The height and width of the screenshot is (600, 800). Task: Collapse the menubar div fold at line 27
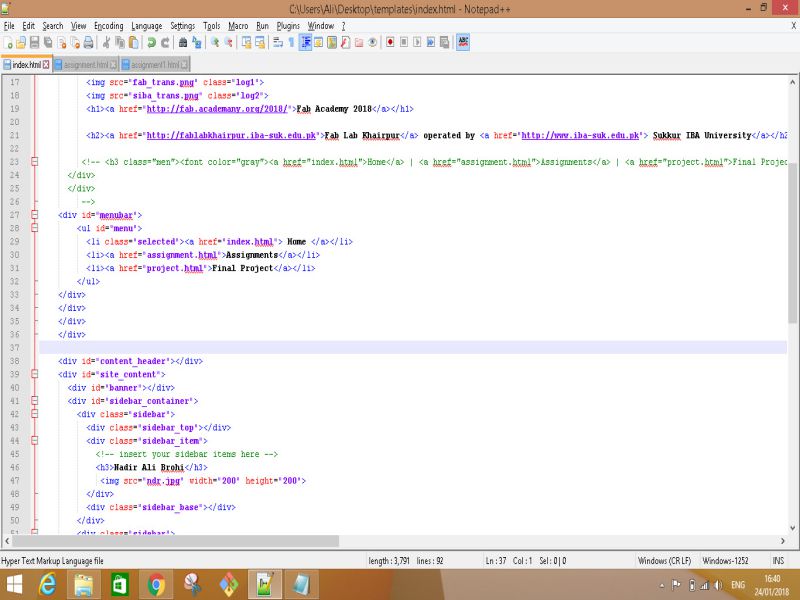34,215
